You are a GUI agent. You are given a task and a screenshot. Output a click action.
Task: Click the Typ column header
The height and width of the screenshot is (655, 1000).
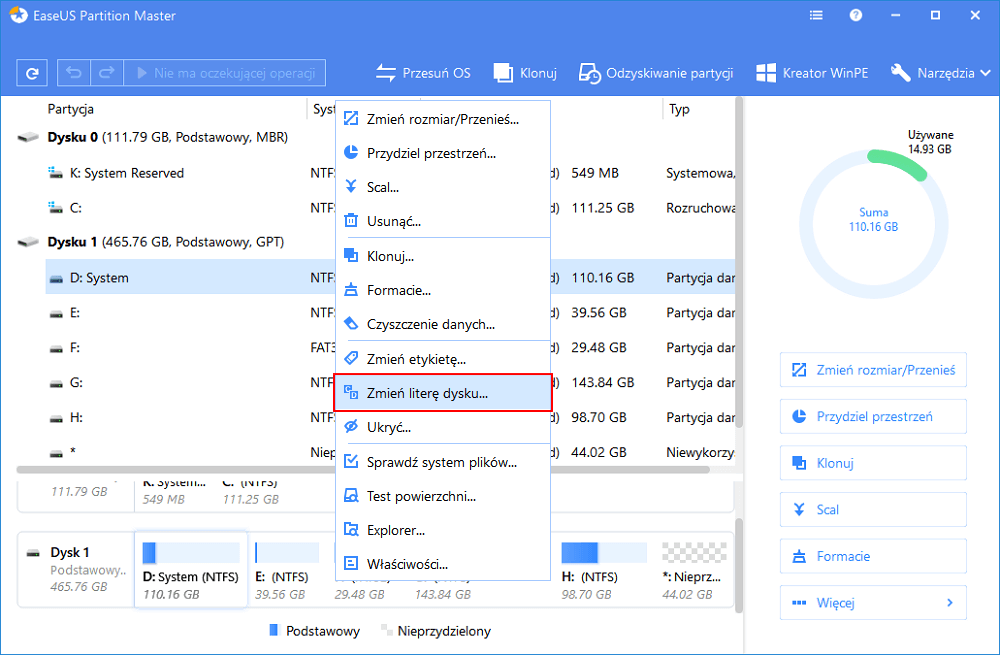(679, 109)
